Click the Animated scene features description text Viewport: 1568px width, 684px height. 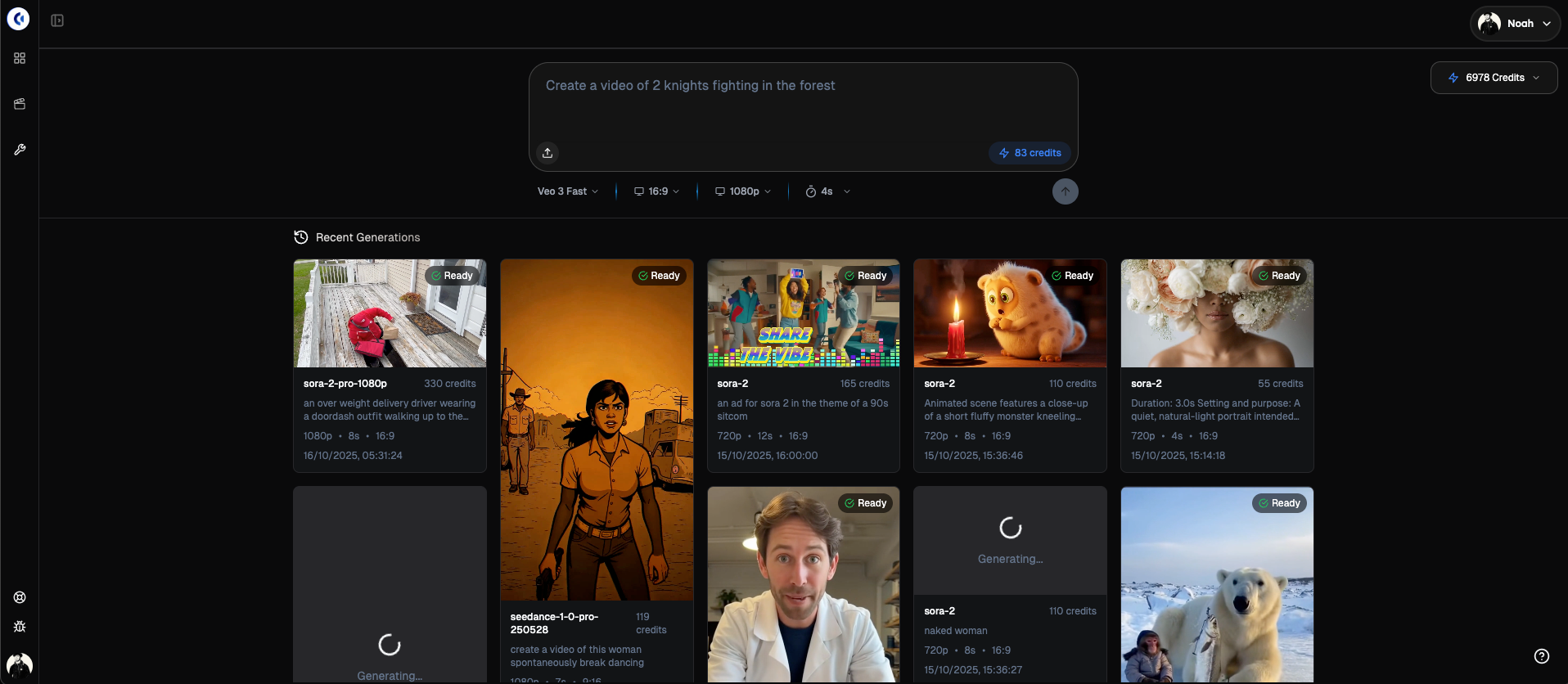pyautogui.click(x=1006, y=410)
